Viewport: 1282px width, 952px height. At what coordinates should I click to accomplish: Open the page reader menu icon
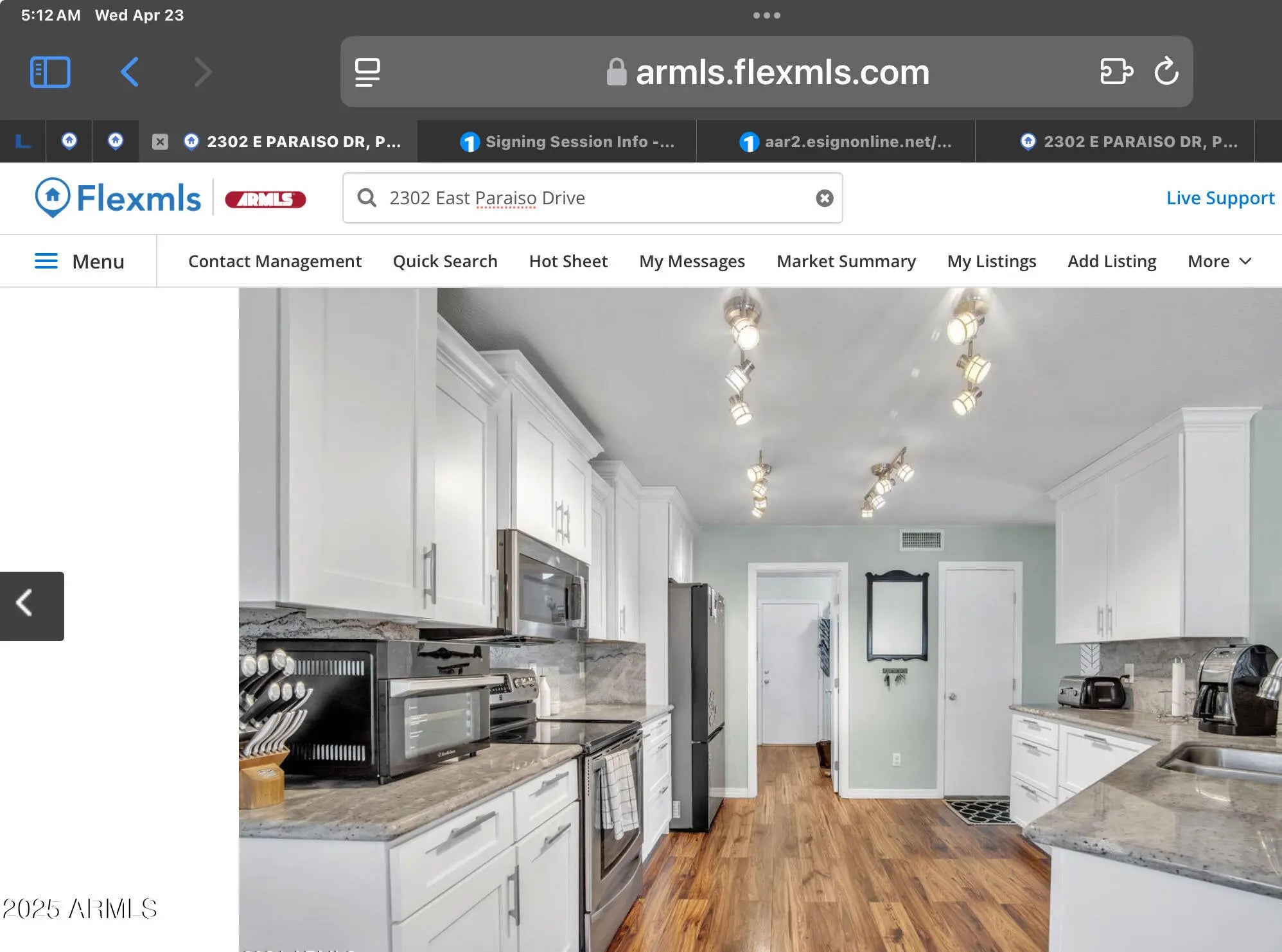367,72
